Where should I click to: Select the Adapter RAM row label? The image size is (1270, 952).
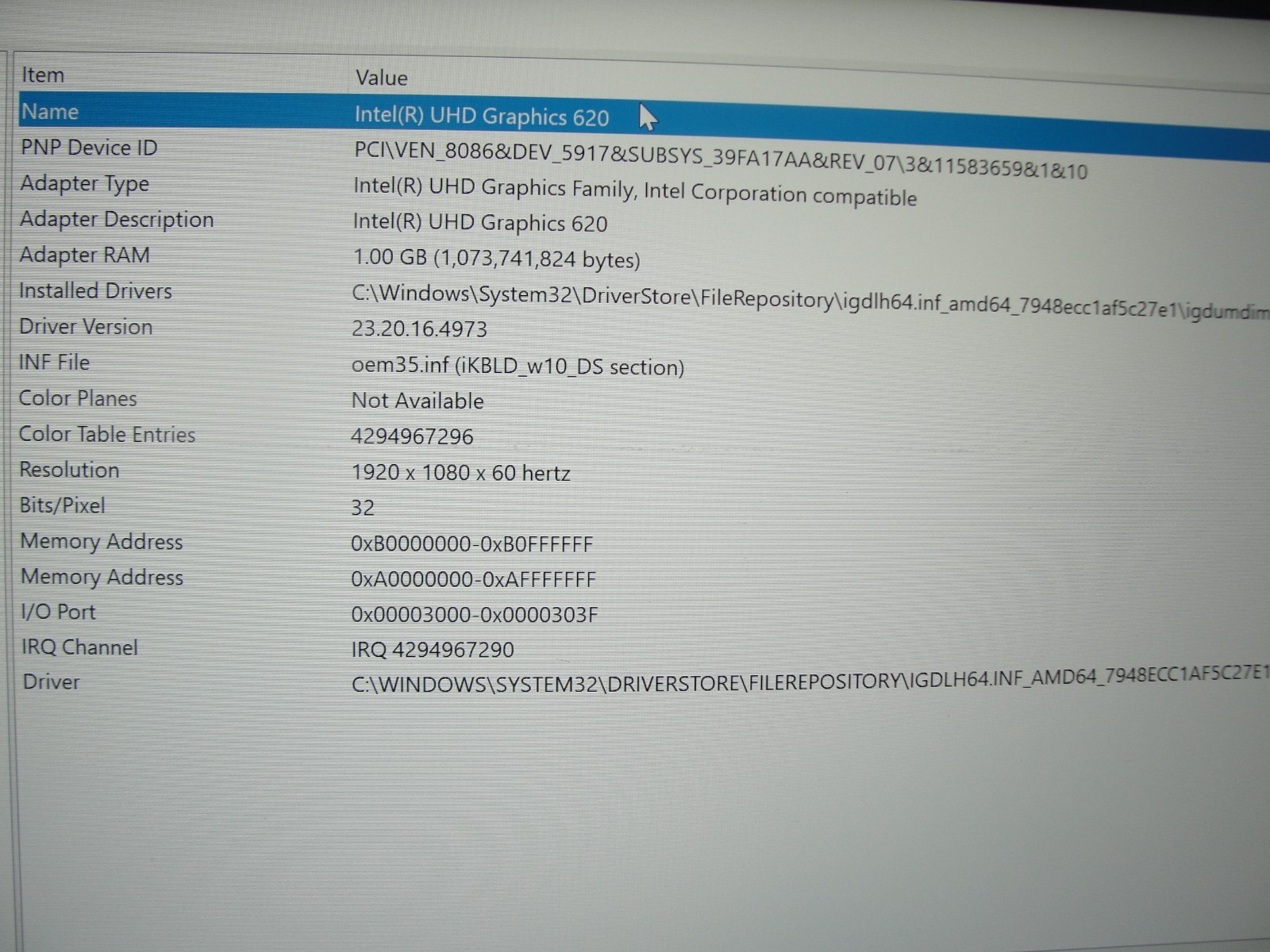[84, 255]
